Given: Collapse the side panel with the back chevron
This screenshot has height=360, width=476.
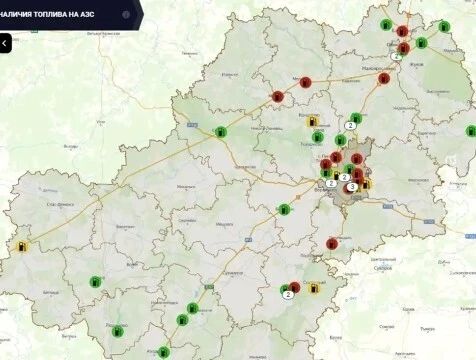Looking at the screenshot, I should [x=5, y=43].
